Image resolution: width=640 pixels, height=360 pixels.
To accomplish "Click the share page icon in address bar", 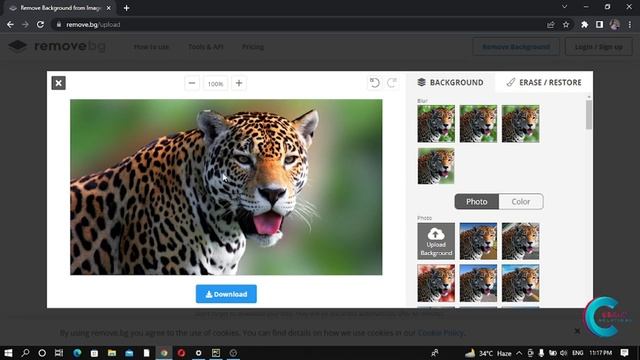I will tap(551, 24).
